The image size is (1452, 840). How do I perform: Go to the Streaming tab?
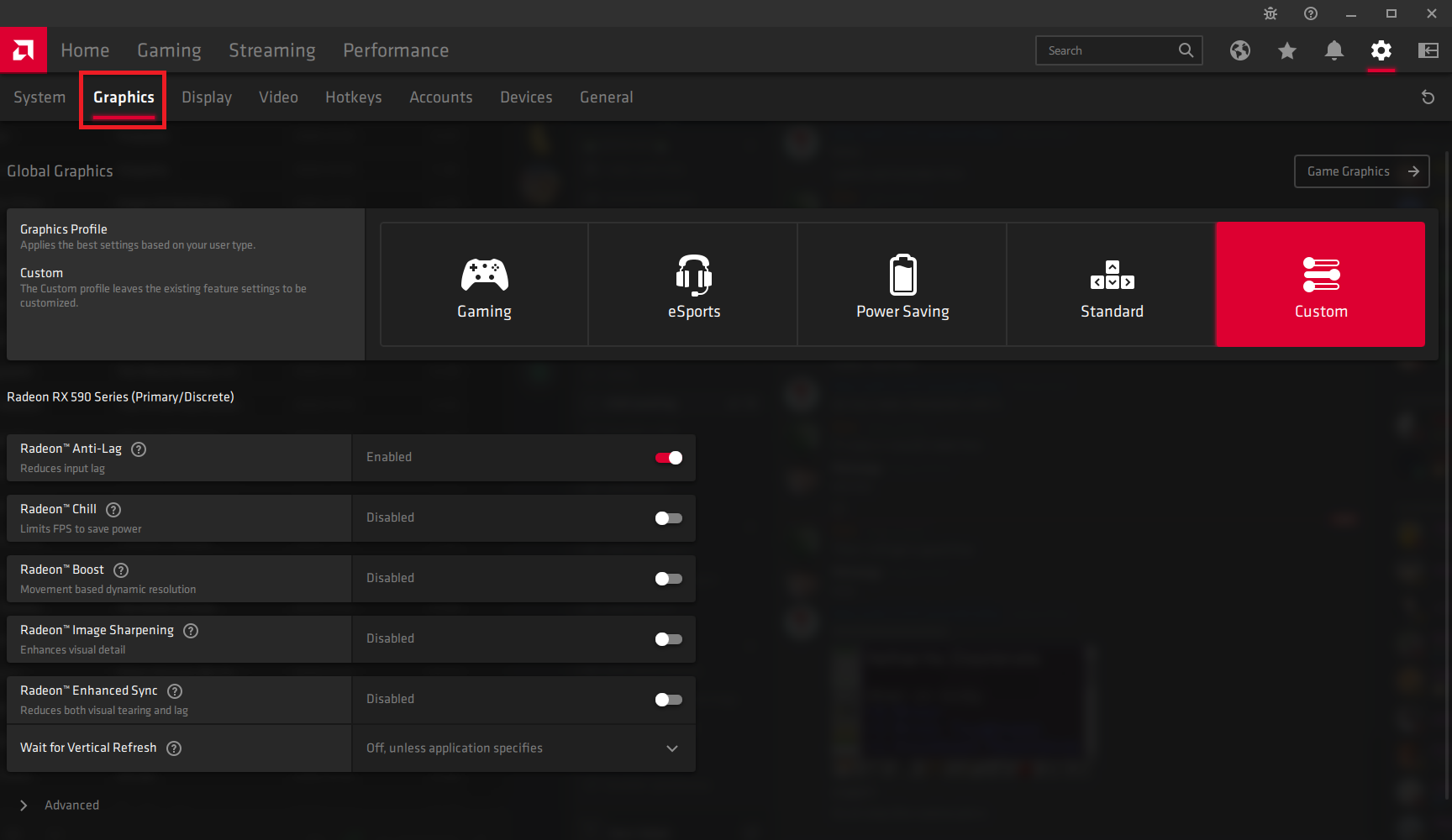(272, 50)
